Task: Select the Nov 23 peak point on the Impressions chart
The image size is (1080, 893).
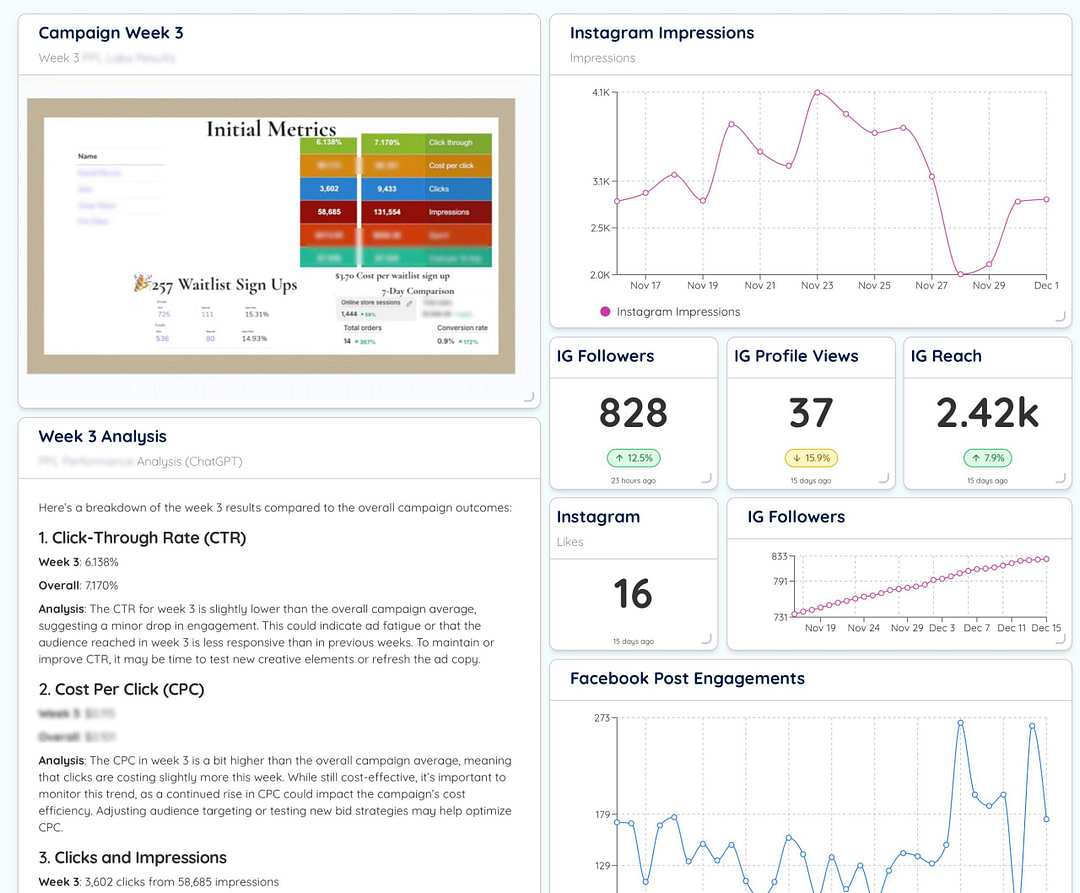Action: click(817, 92)
